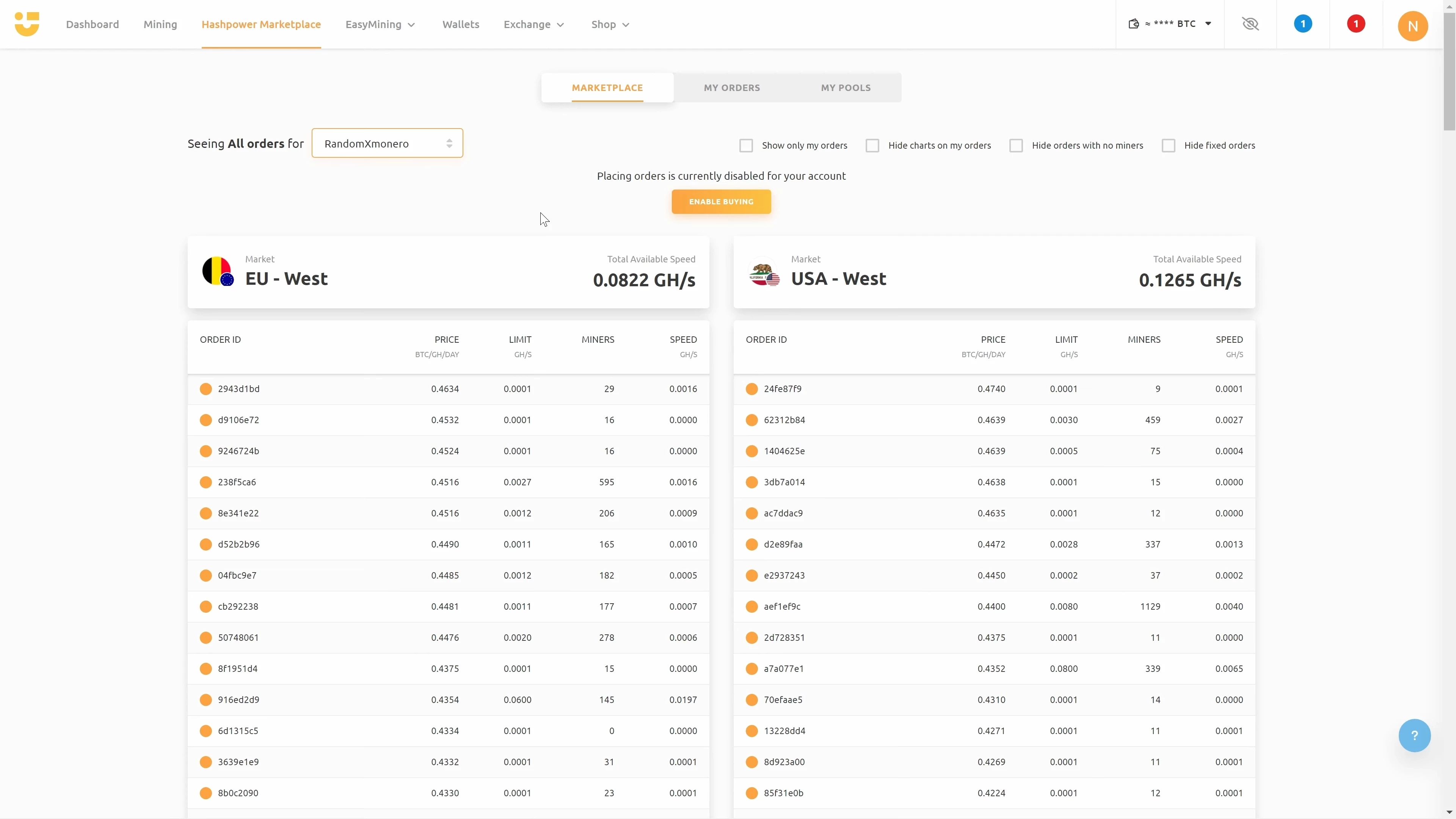Click the orange dot for order e2937243
Image resolution: width=1456 pixels, height=819 pixels.
752,576
